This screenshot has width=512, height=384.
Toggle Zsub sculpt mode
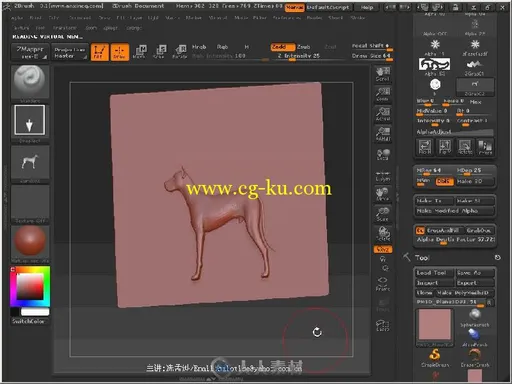click(304, 47)
